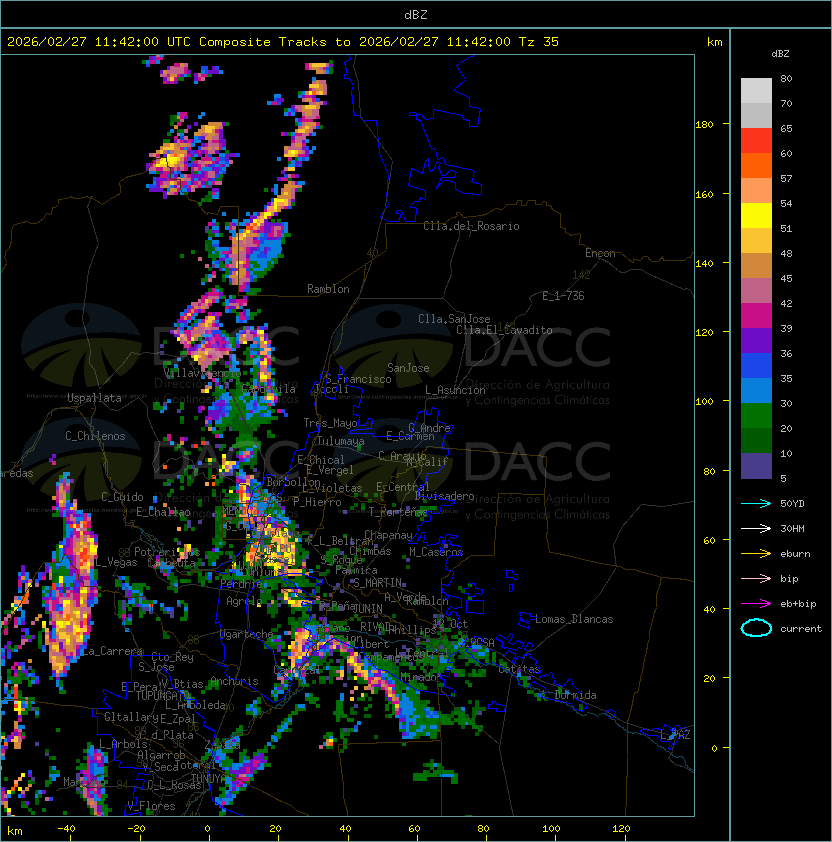Click the Chapanay map label
832x842 pixels.
[388, 535]
